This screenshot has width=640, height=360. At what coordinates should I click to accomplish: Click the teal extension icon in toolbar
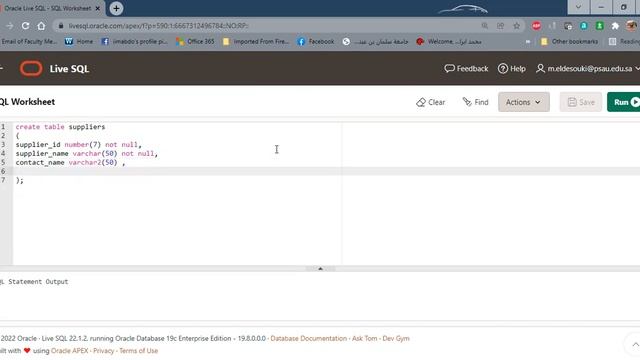pos(584,26)
